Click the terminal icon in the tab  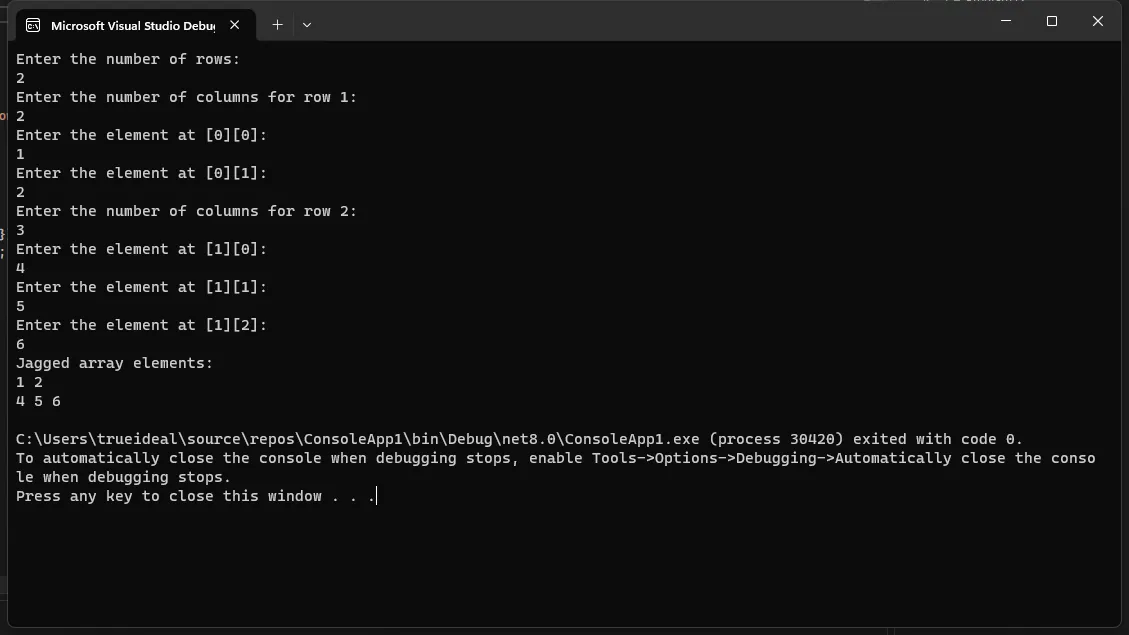pyautogui.click(x=33, y=25)
